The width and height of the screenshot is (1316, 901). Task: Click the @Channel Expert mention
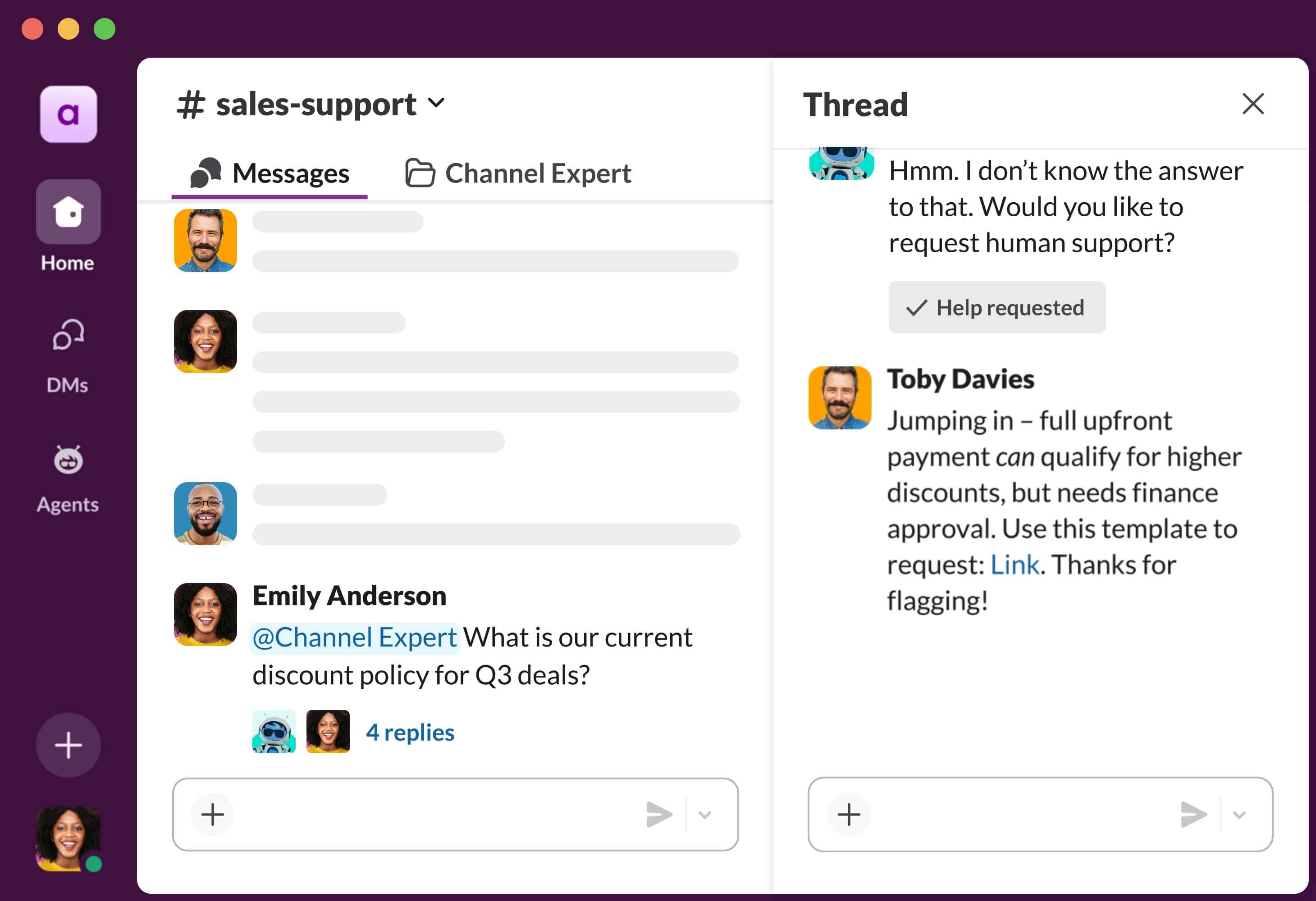[x=355, y=637]
